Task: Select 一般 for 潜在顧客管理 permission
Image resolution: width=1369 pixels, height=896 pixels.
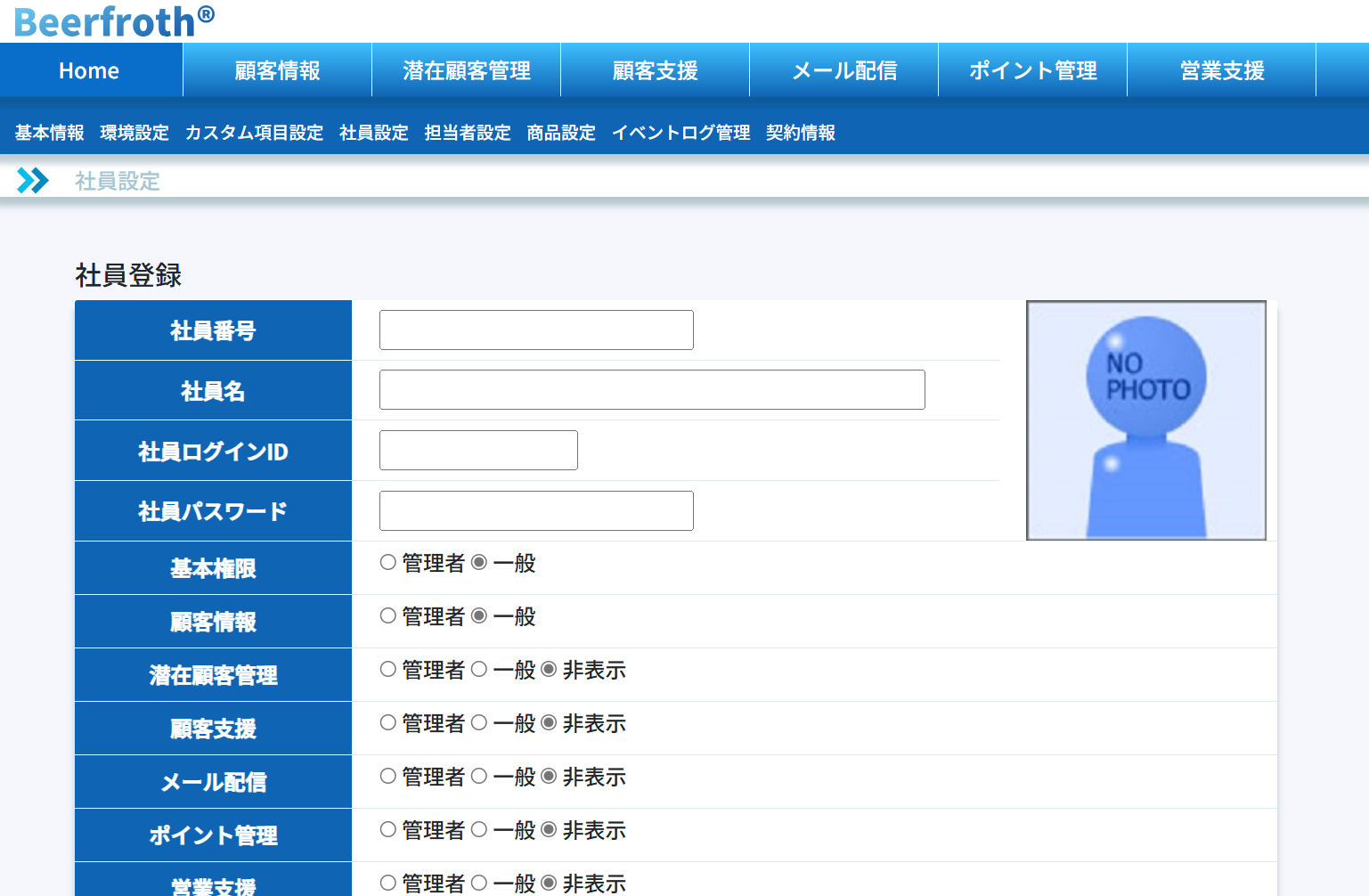Action: pos(479,669)
